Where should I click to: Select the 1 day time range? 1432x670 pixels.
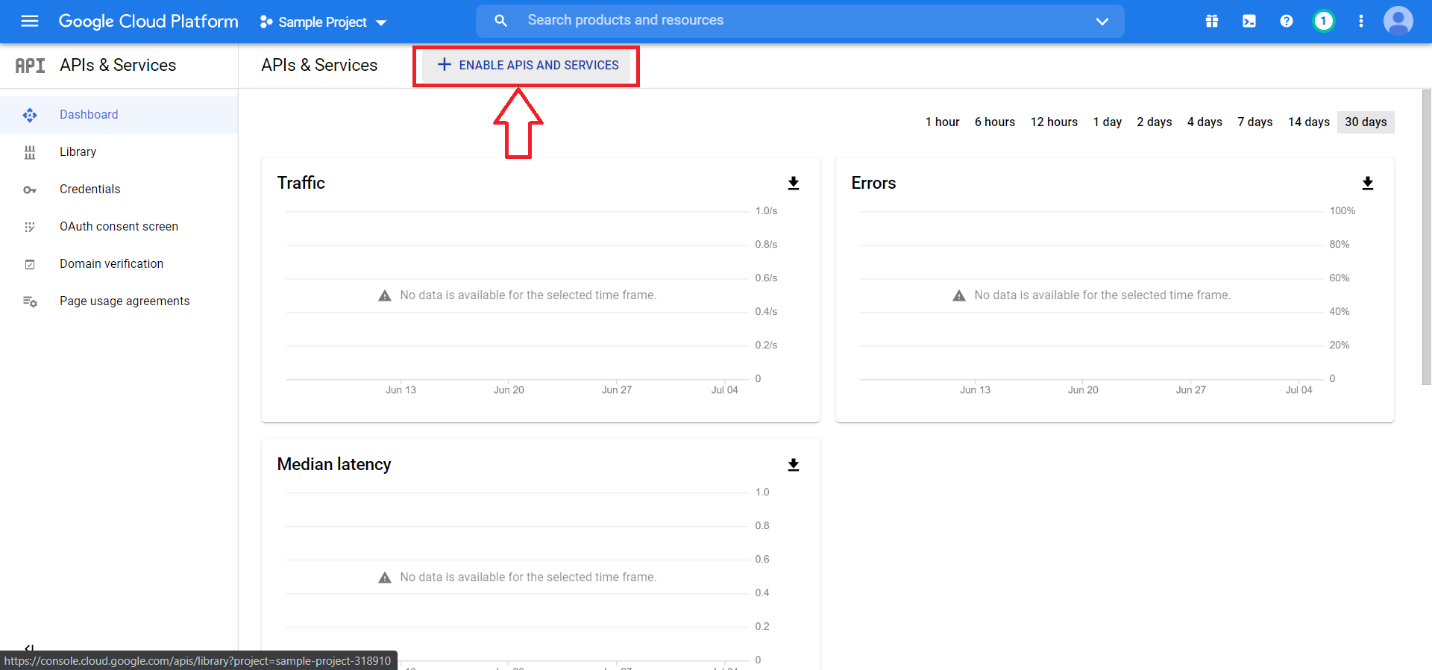pyautogui.click(x=1107, y=122)
